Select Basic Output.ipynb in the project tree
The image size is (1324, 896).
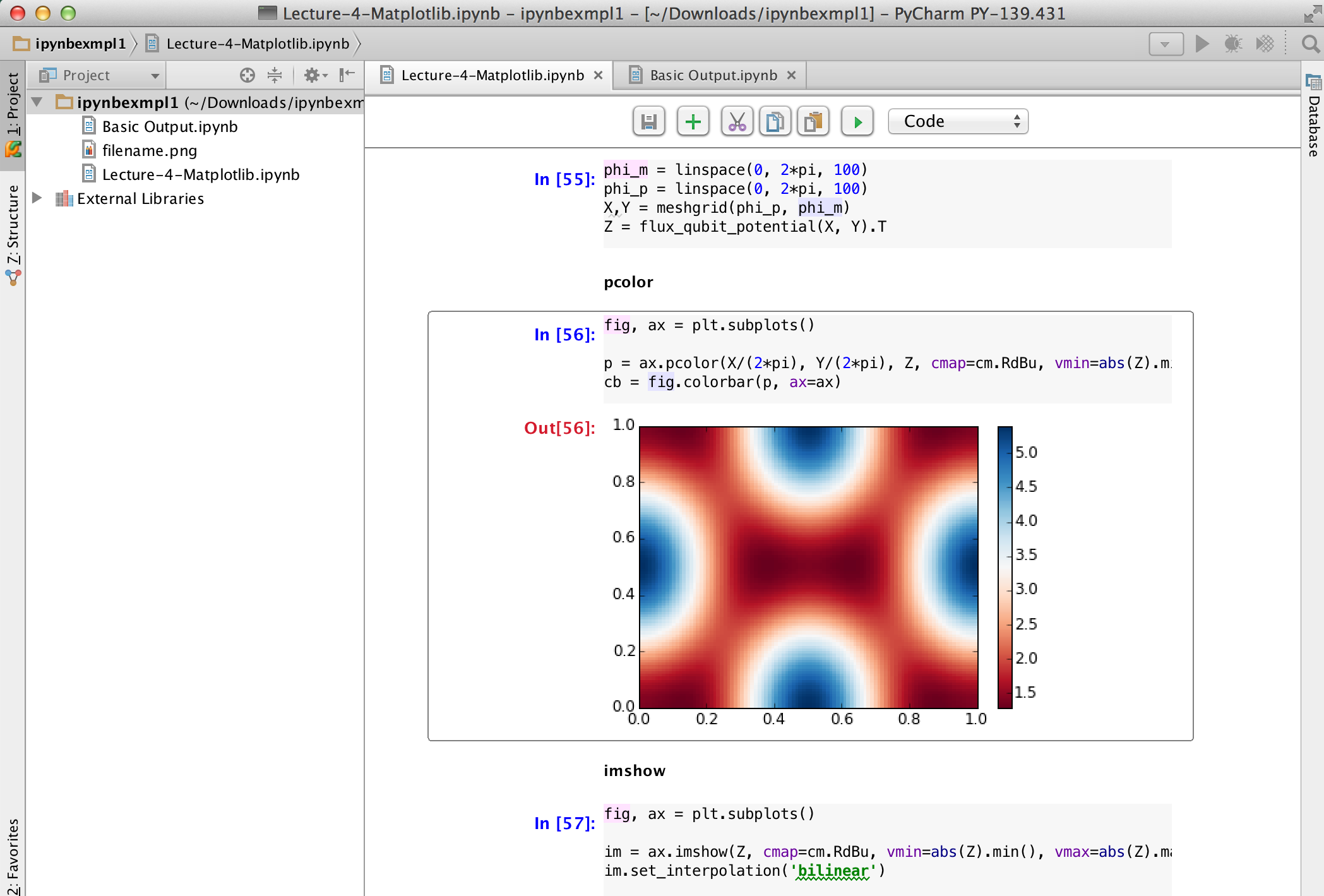(x=170, y=126)
